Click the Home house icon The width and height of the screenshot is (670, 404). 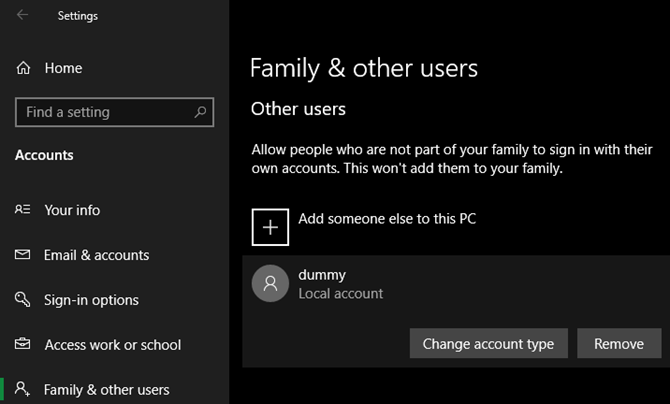click(23, 68)
